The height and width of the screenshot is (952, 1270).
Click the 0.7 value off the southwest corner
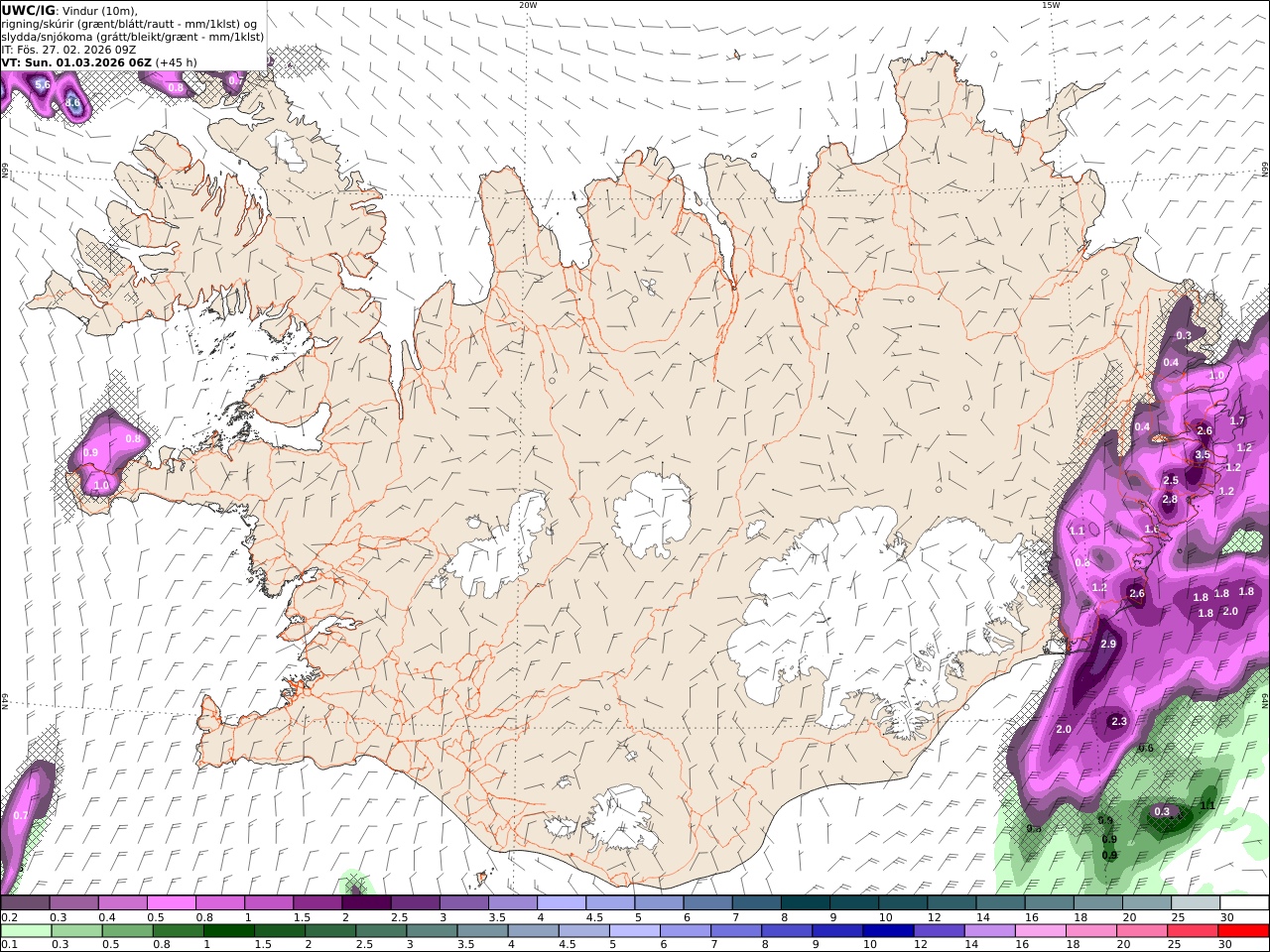click(x=21, y=816)
